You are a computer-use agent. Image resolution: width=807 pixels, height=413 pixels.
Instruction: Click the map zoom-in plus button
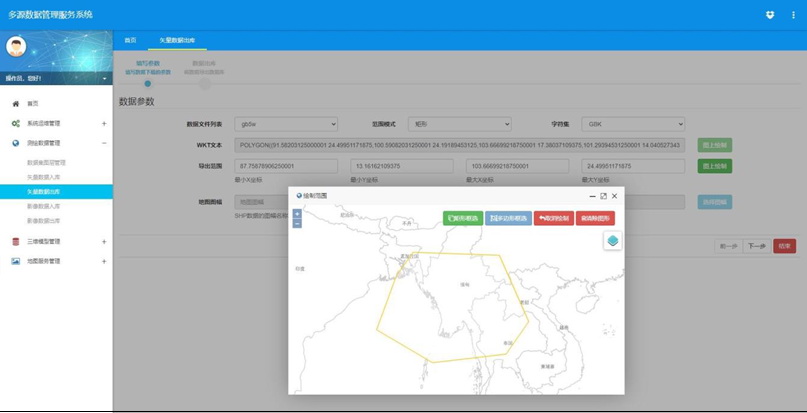pos(297,214)
